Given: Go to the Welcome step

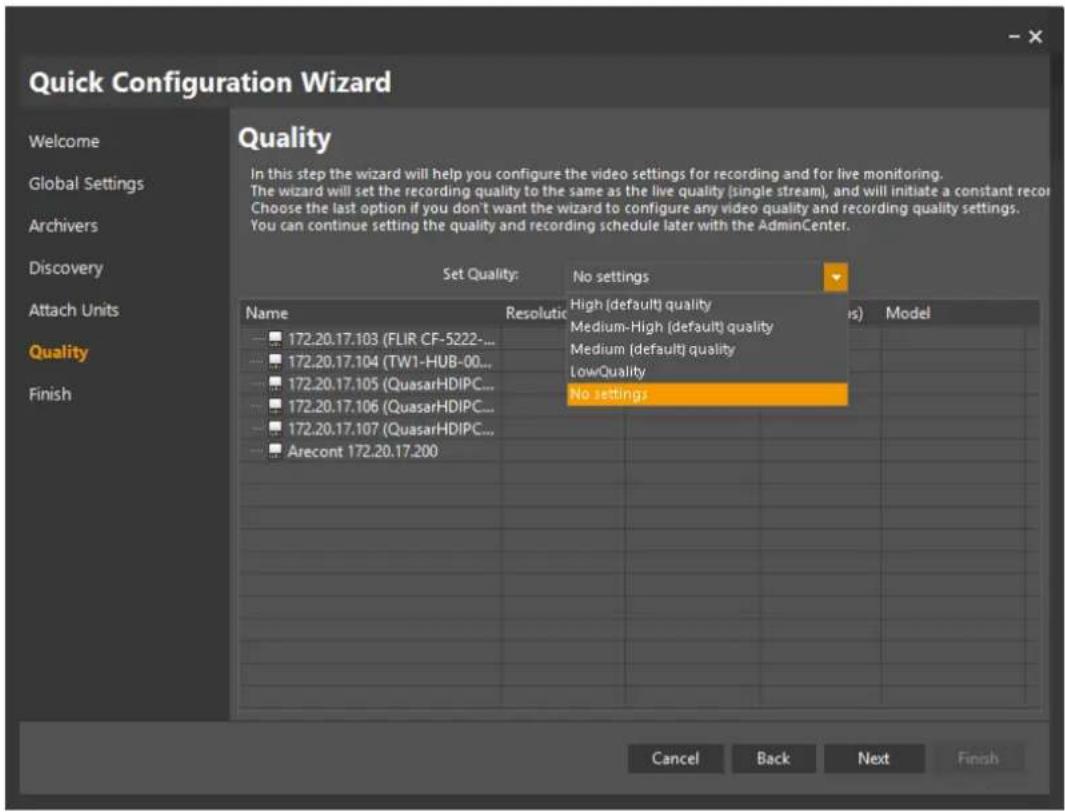Looking at the screenshot, I should pos(64,141).
